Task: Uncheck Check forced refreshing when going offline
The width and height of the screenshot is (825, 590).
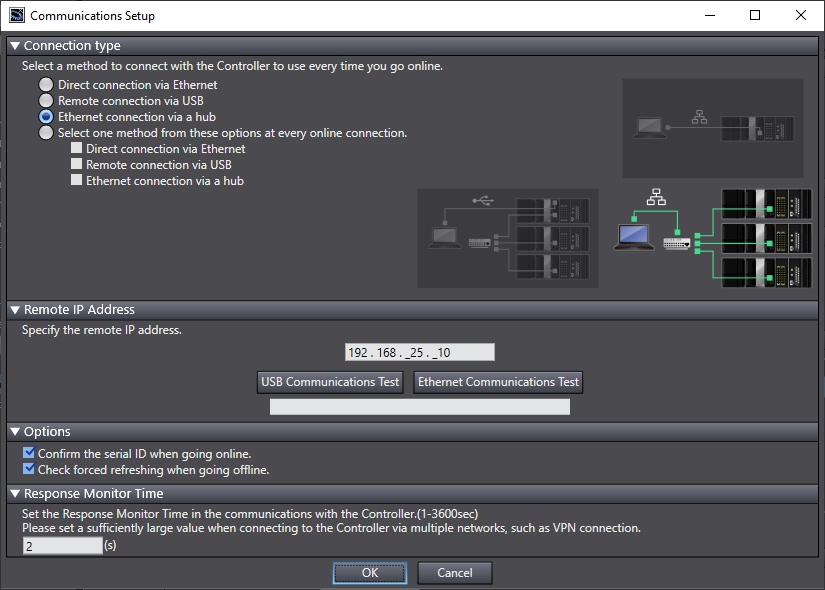Action: pyautogui.click(x=29, y=470)
